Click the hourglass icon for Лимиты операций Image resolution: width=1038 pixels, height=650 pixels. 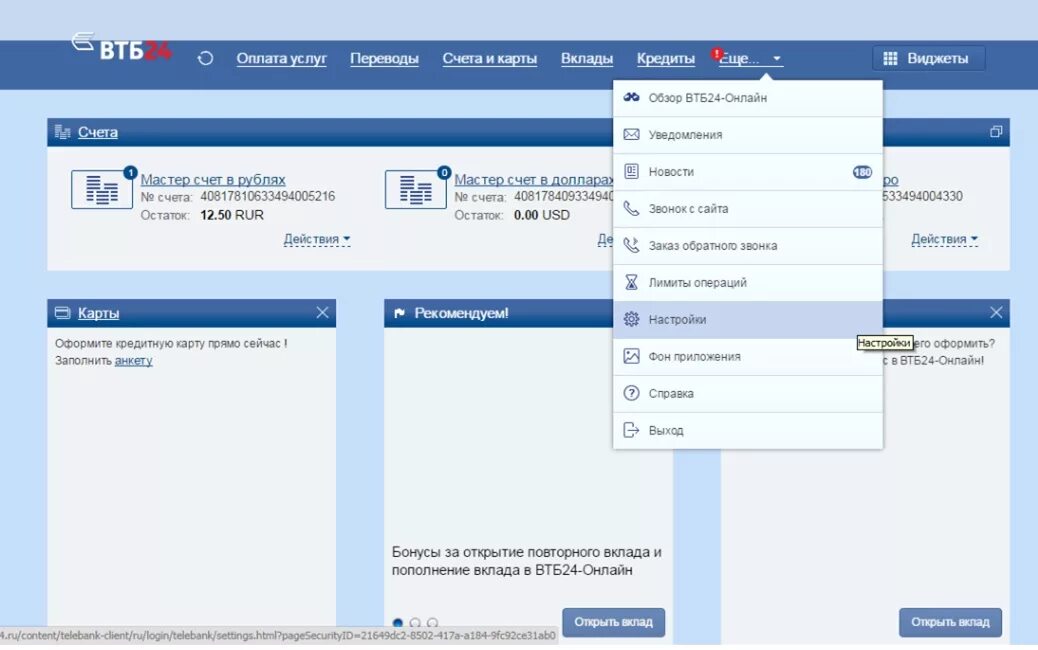coord(632,283)
